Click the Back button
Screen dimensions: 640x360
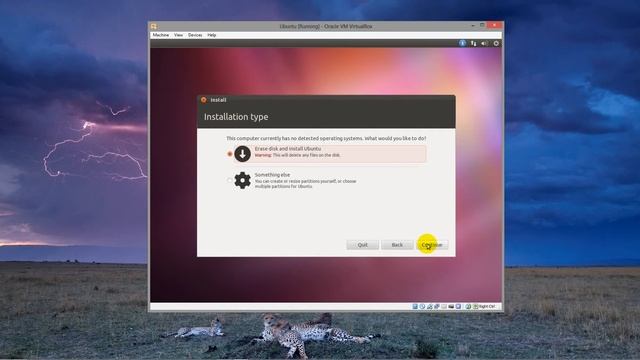[397, 245]
